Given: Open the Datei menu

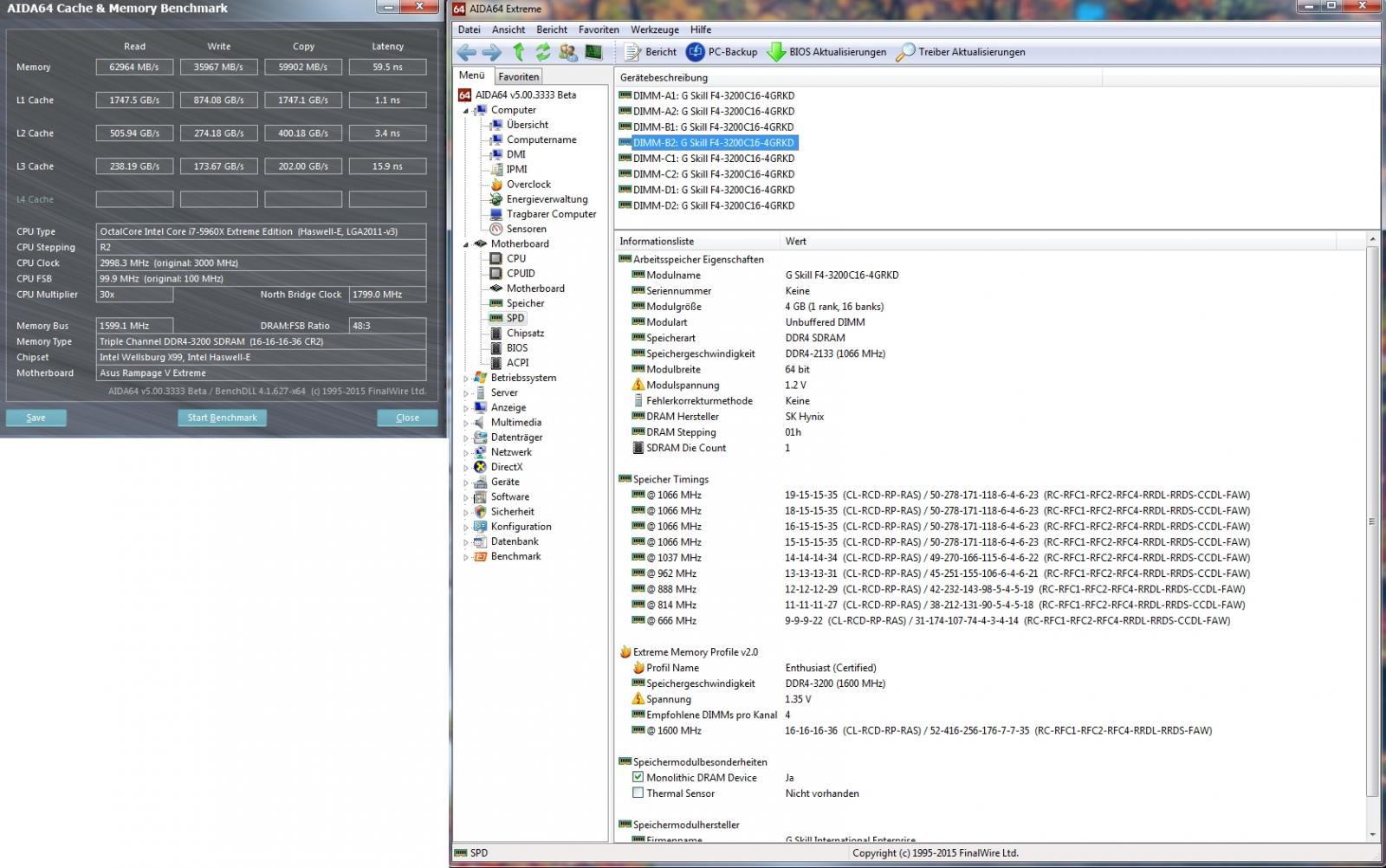Looking at the screenshot, I should [469, 29].
